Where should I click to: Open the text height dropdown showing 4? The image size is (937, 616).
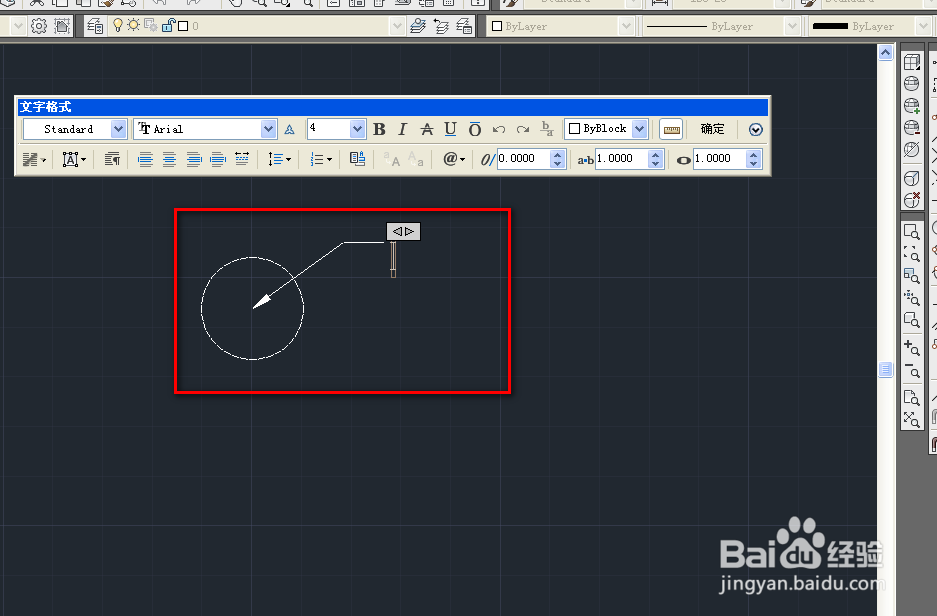coord(357,129)
